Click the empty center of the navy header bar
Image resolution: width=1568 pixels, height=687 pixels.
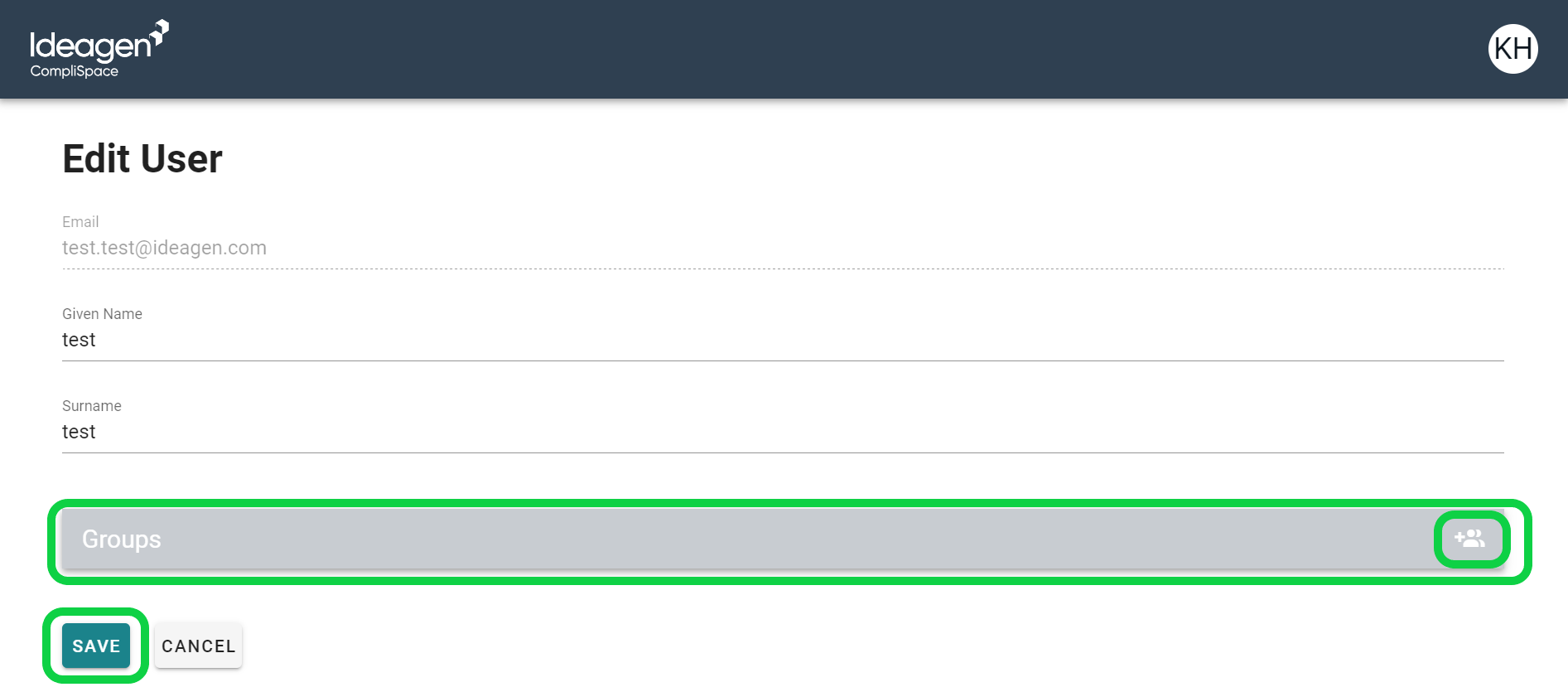click(784, 49)
